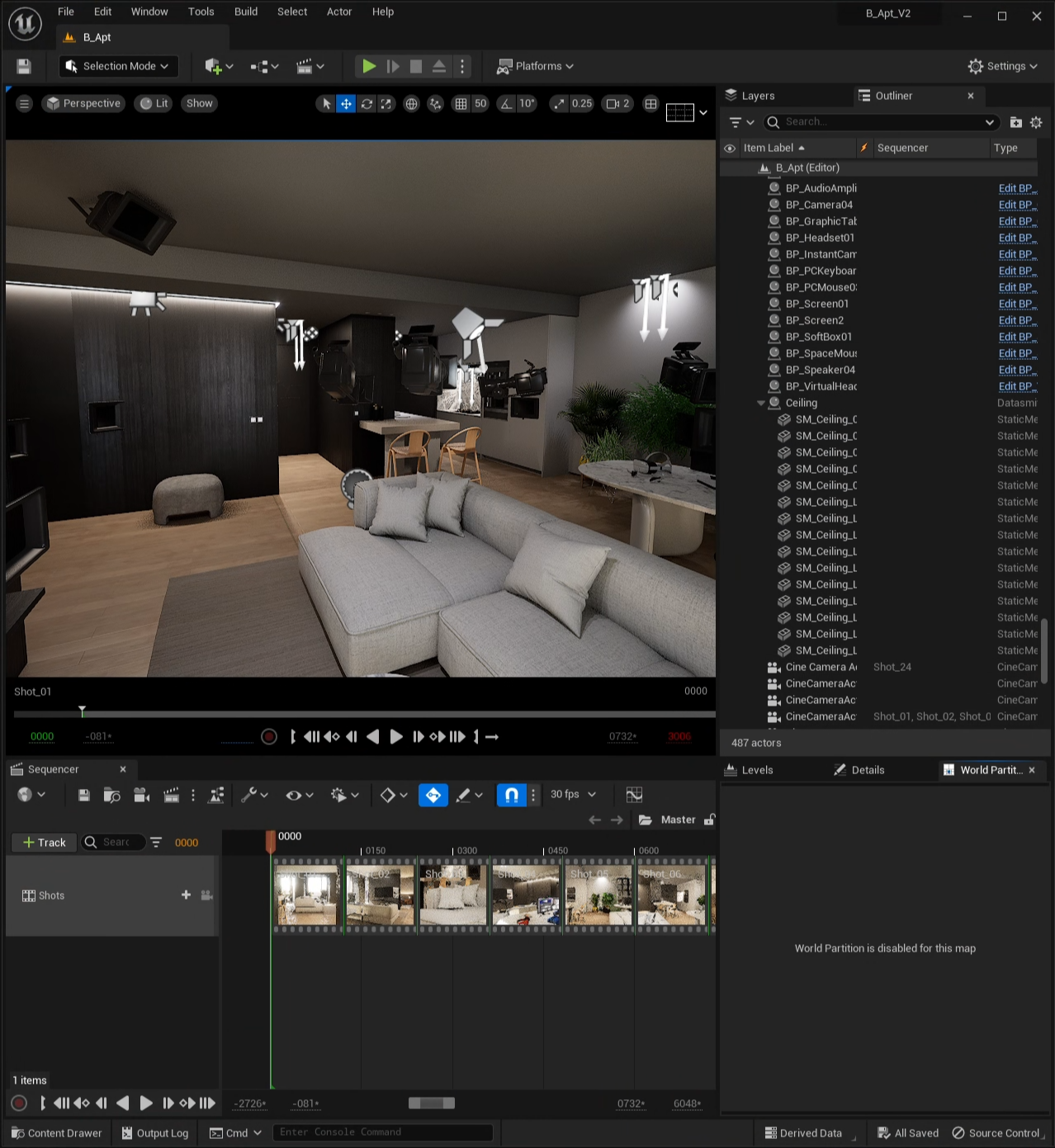The image size is (1055, 1148).
Task: Click the Show button in viewport
Action: click(x=199, y=104)
